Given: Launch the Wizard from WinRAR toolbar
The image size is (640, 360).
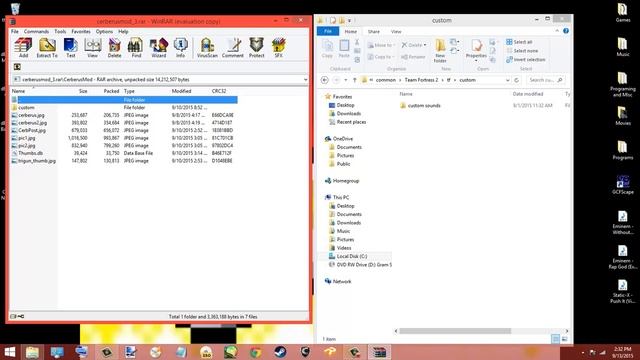Looking at the screenshot, I should pos(158,48).
